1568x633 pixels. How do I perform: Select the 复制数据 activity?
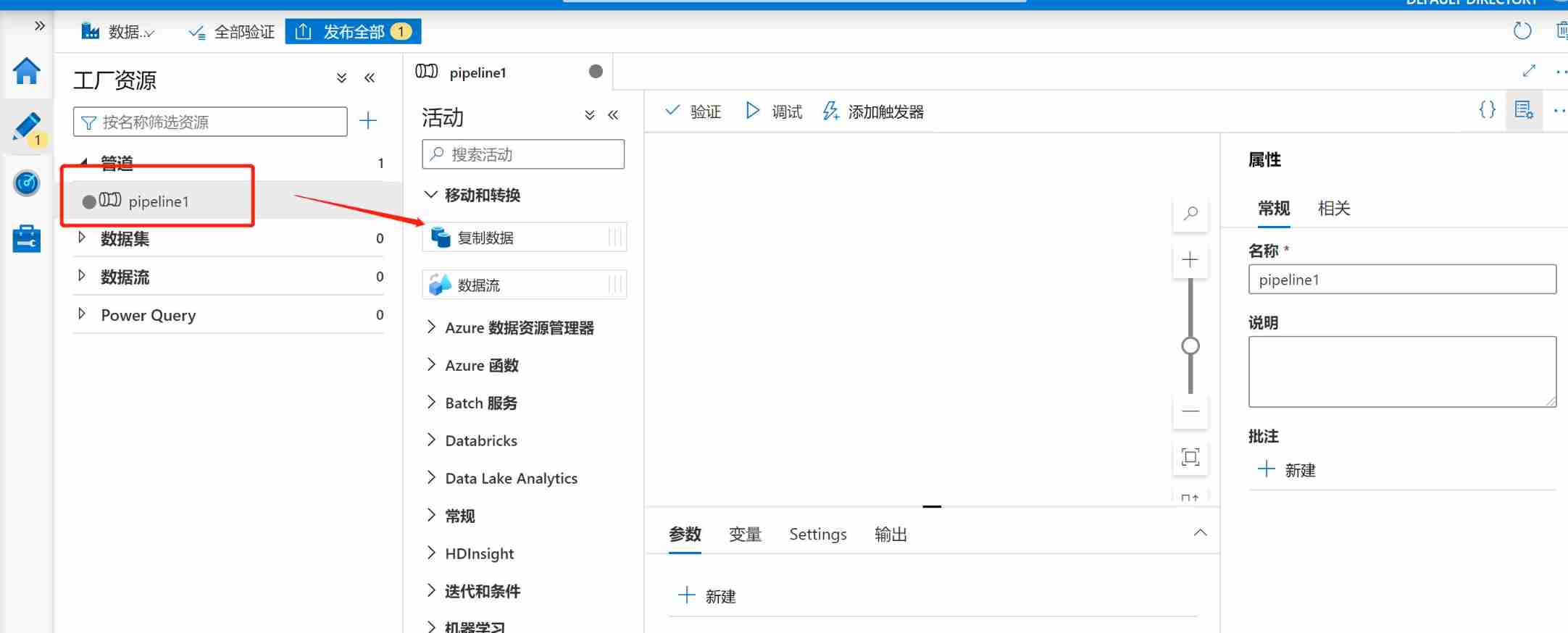click(524, 238)
